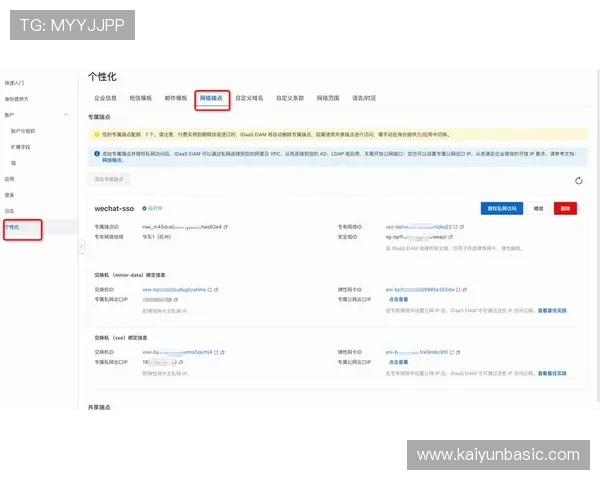Open 快速入门 in the sidebar
Viewport: 600px width, 480px height.
(14, 83)
